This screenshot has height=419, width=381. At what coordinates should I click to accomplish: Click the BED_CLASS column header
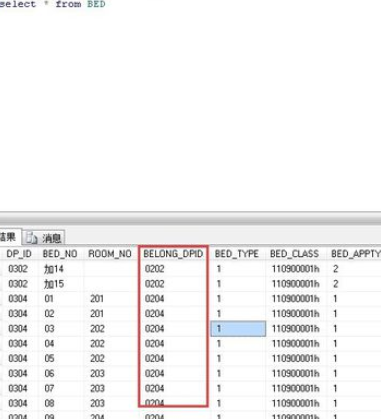294,254
